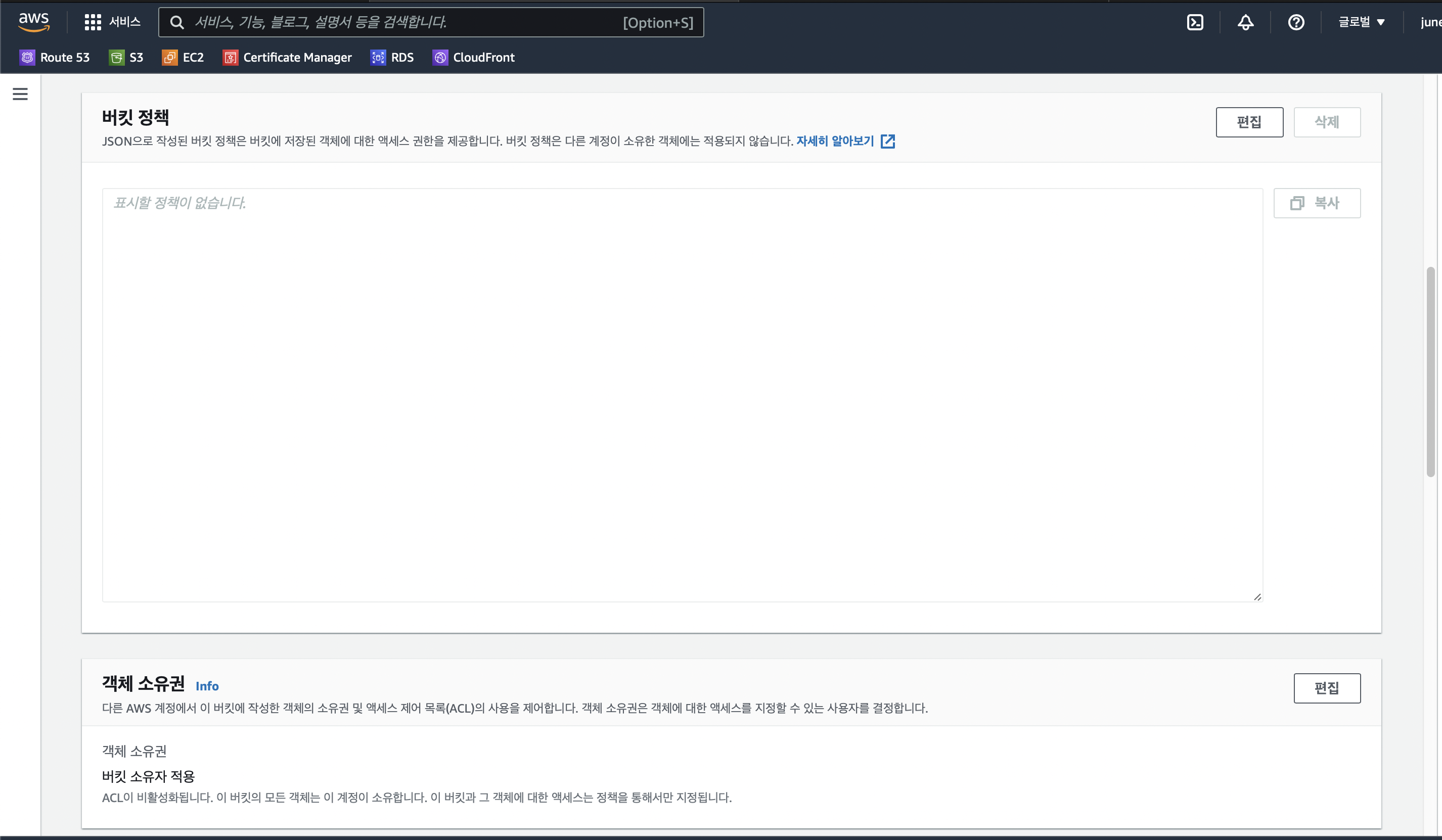Viewport: 1442px width, 840px height.
Task: Expand the 글로벌 region dropdown
Action: 1361,22
